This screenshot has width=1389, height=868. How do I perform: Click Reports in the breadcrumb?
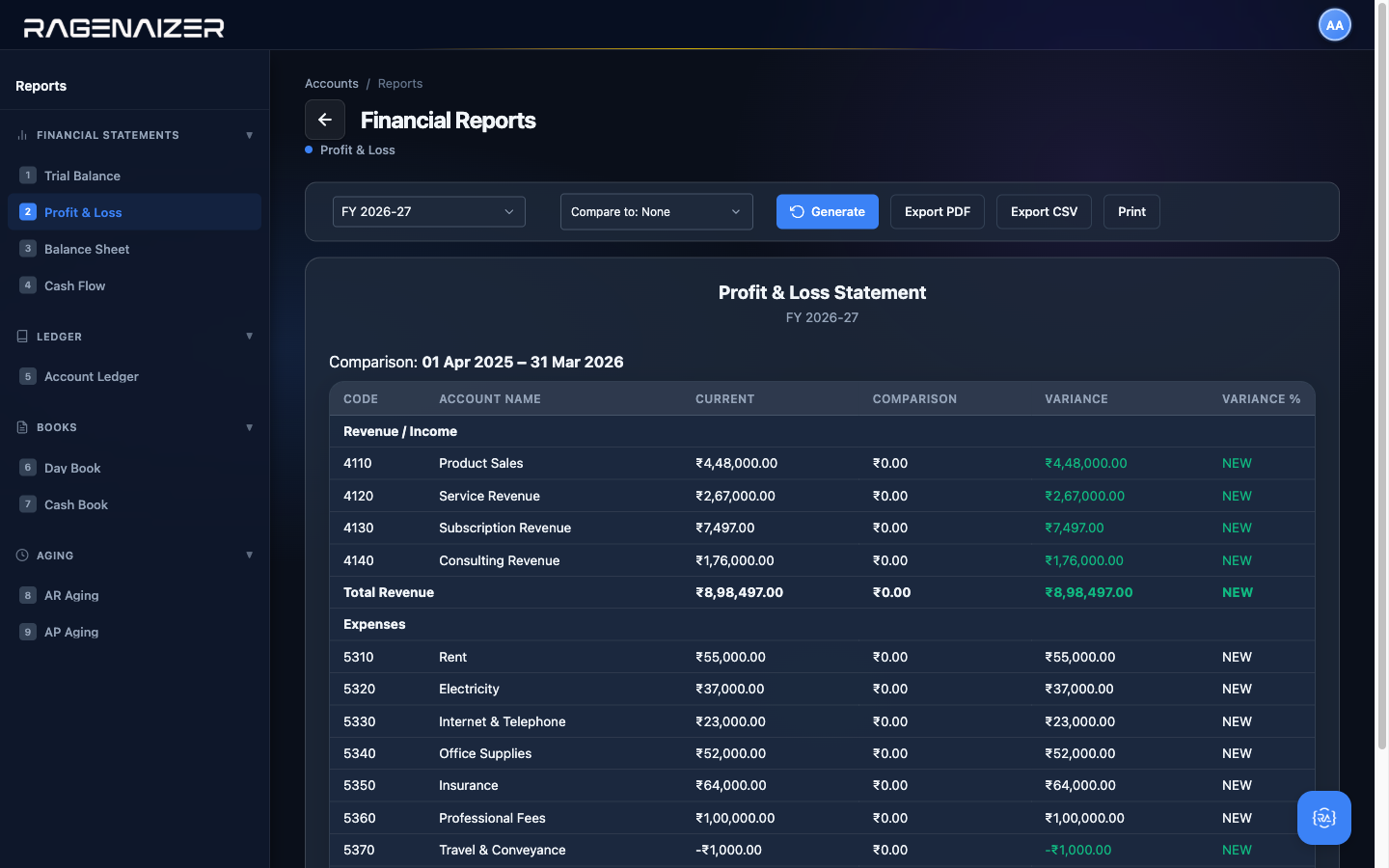[400, 84]
